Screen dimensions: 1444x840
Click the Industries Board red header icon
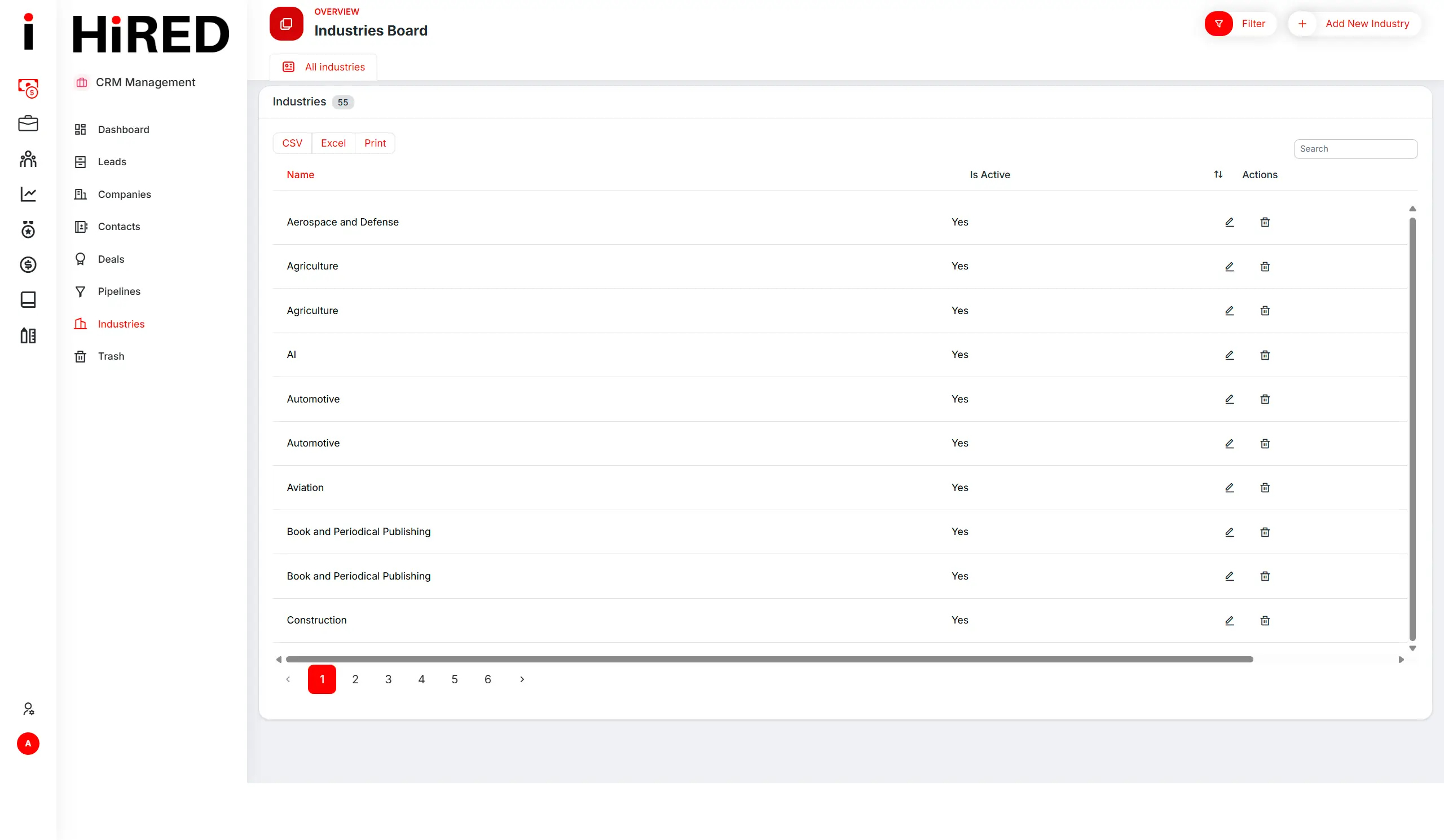click(x=287, y=24)
